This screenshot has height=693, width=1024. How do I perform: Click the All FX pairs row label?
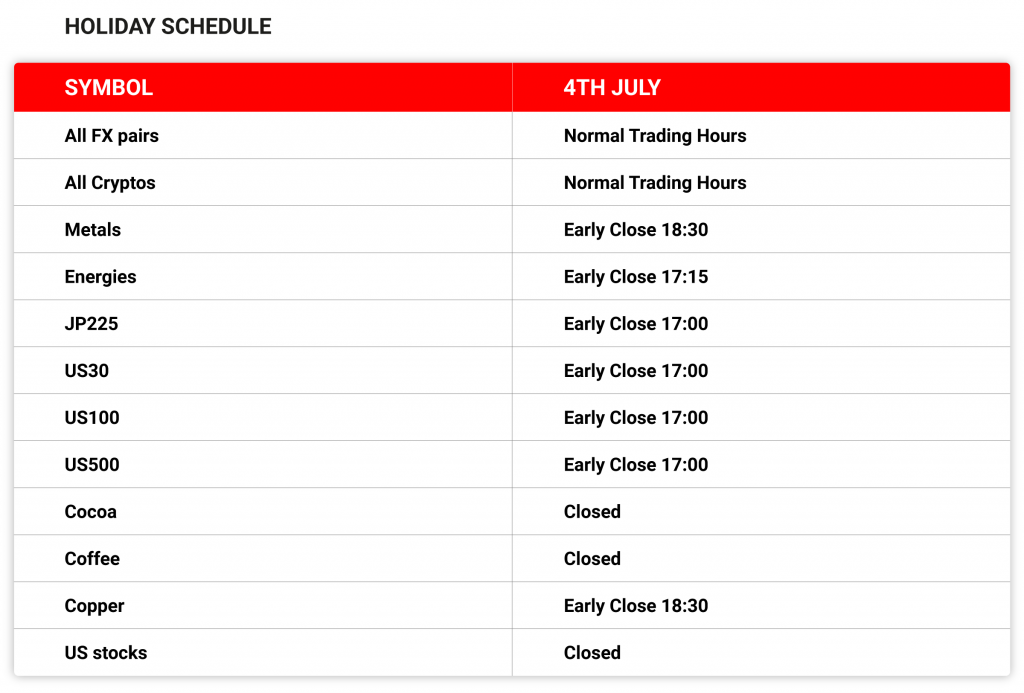(112, 136)
